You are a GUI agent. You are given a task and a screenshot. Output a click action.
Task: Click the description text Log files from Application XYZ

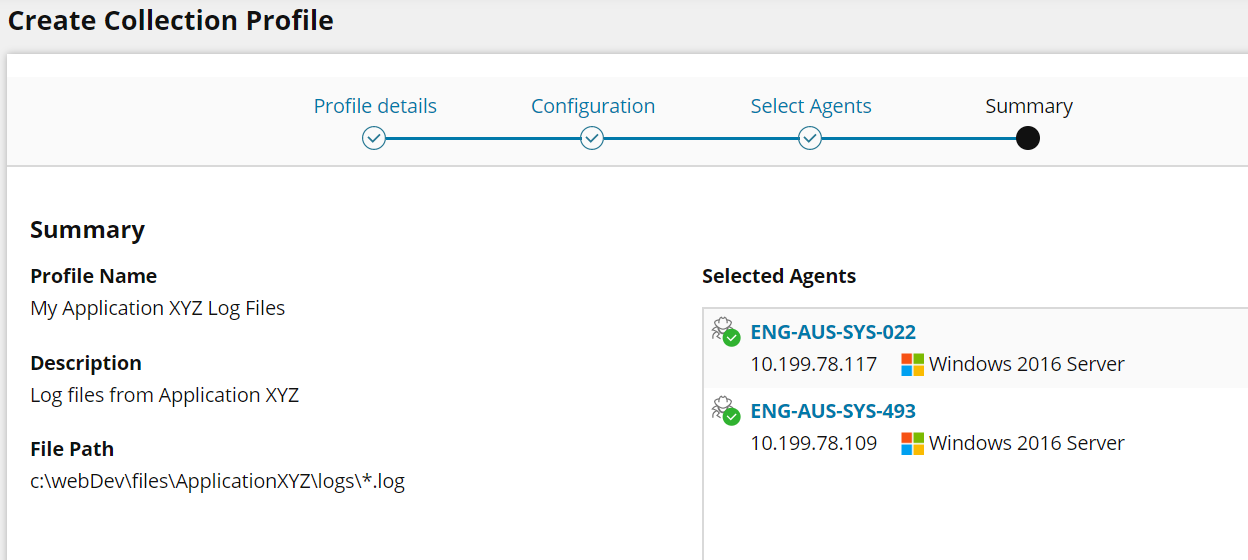click(165, 395)
